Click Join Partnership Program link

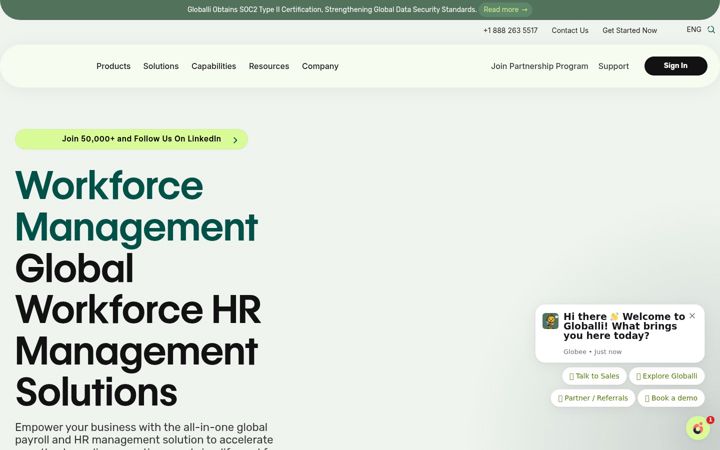pyautogui.click(x=539, y=66)
